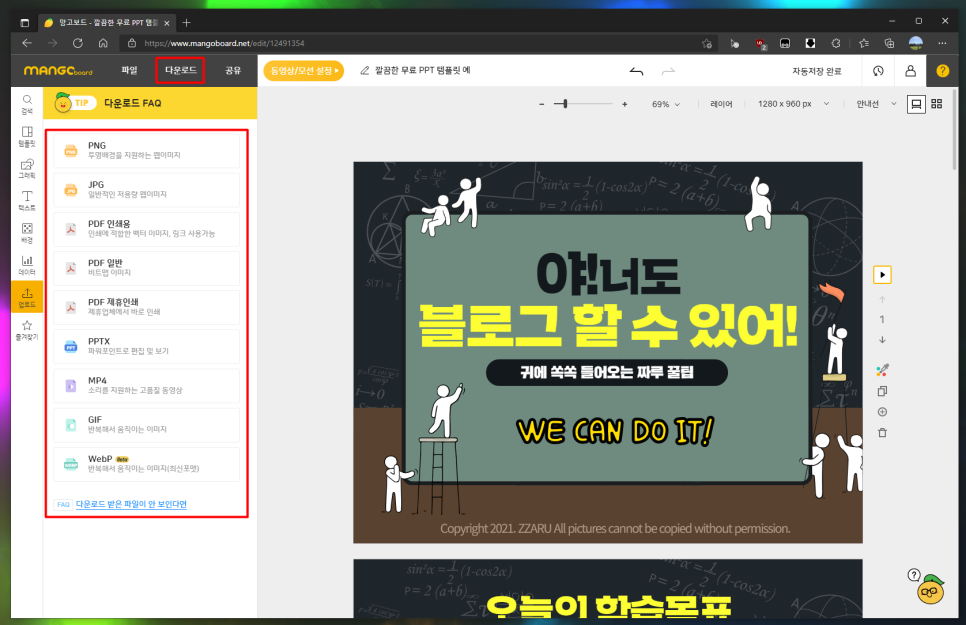Duplicate the current slide
Viewport: 966px width, 625px height.
click(x=882, y=391)
